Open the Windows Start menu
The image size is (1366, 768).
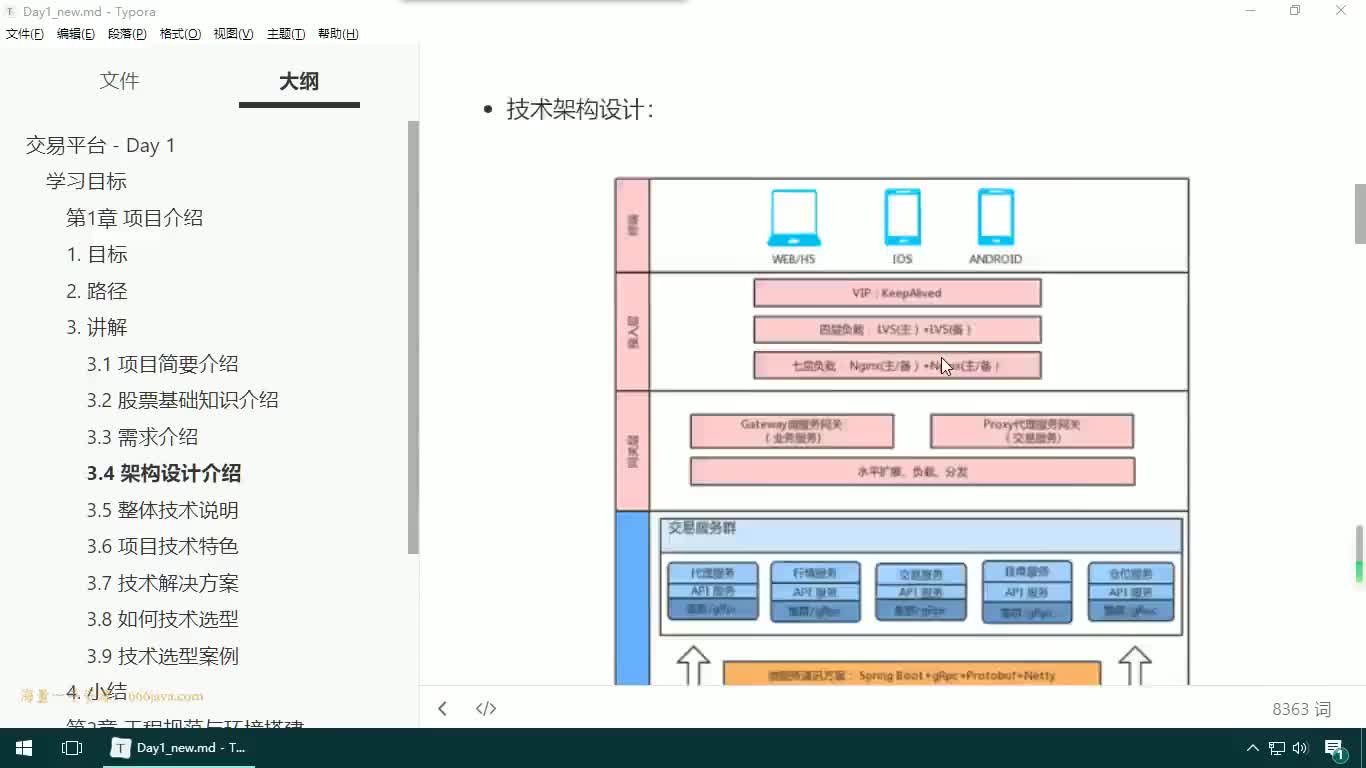click(x=24, y=748)
